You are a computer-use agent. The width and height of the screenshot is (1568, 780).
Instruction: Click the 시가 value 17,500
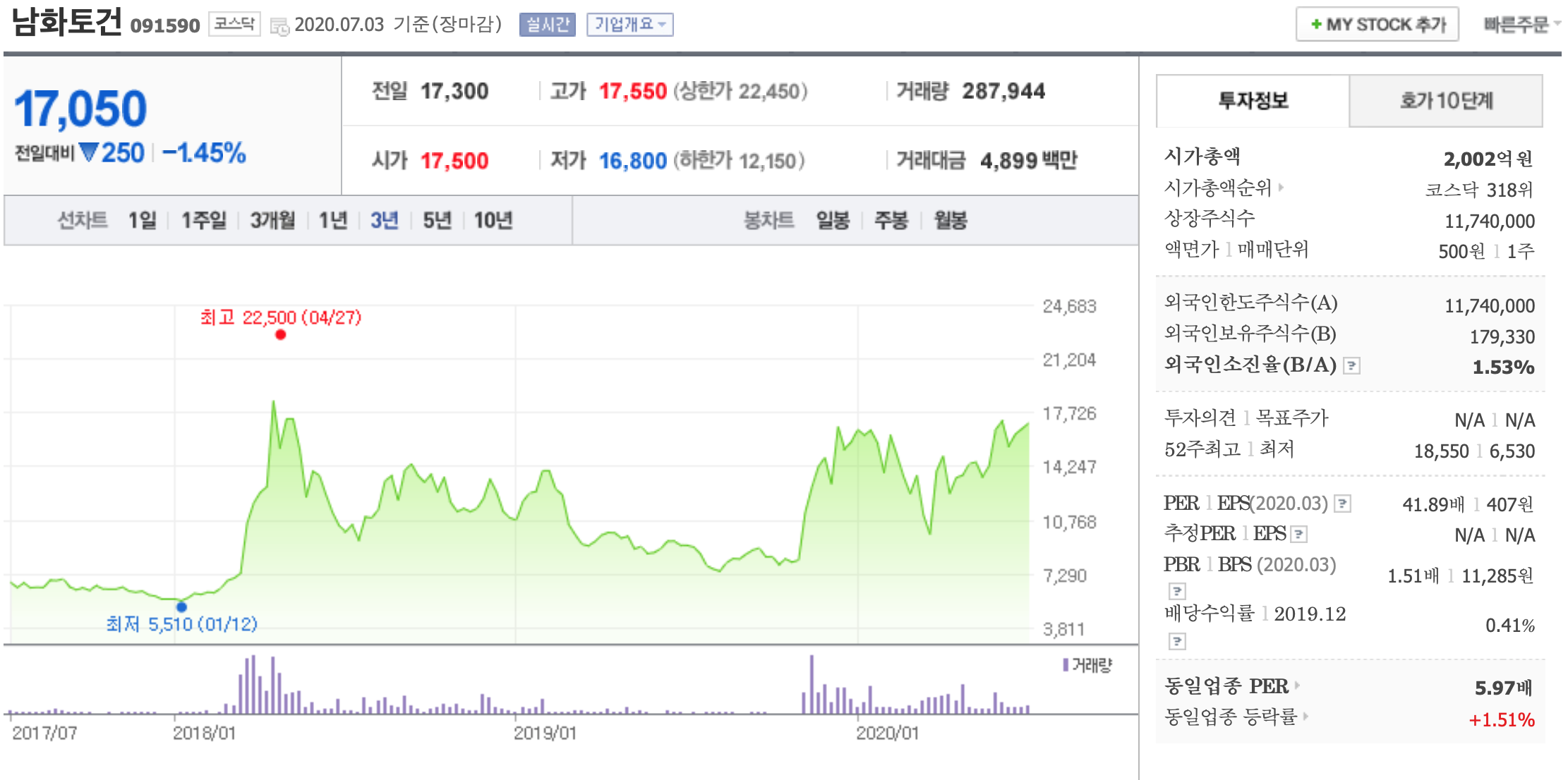point(454,162)
